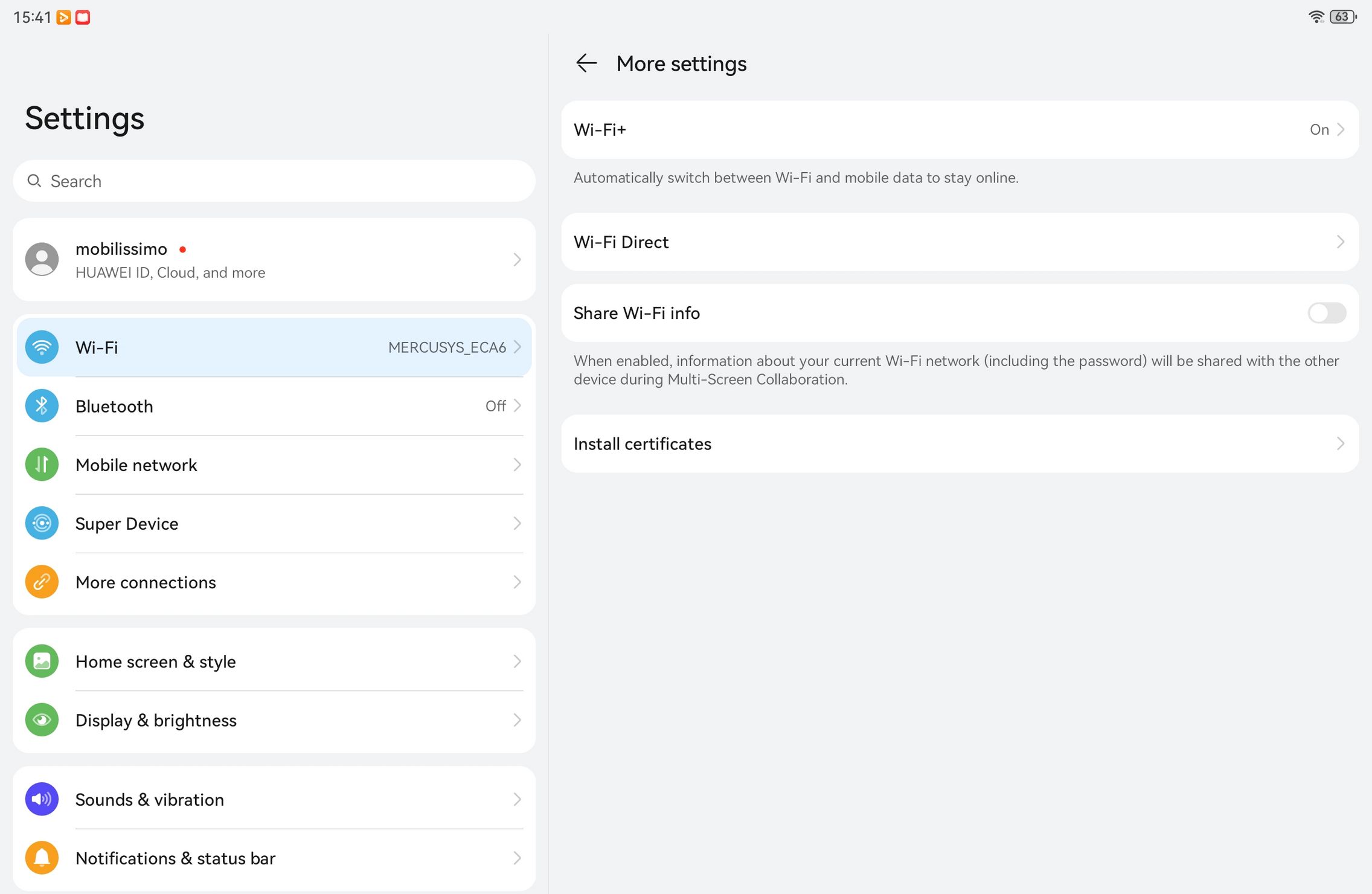
Task: Open the Wi-Fi Direct option
Action: 960,242
